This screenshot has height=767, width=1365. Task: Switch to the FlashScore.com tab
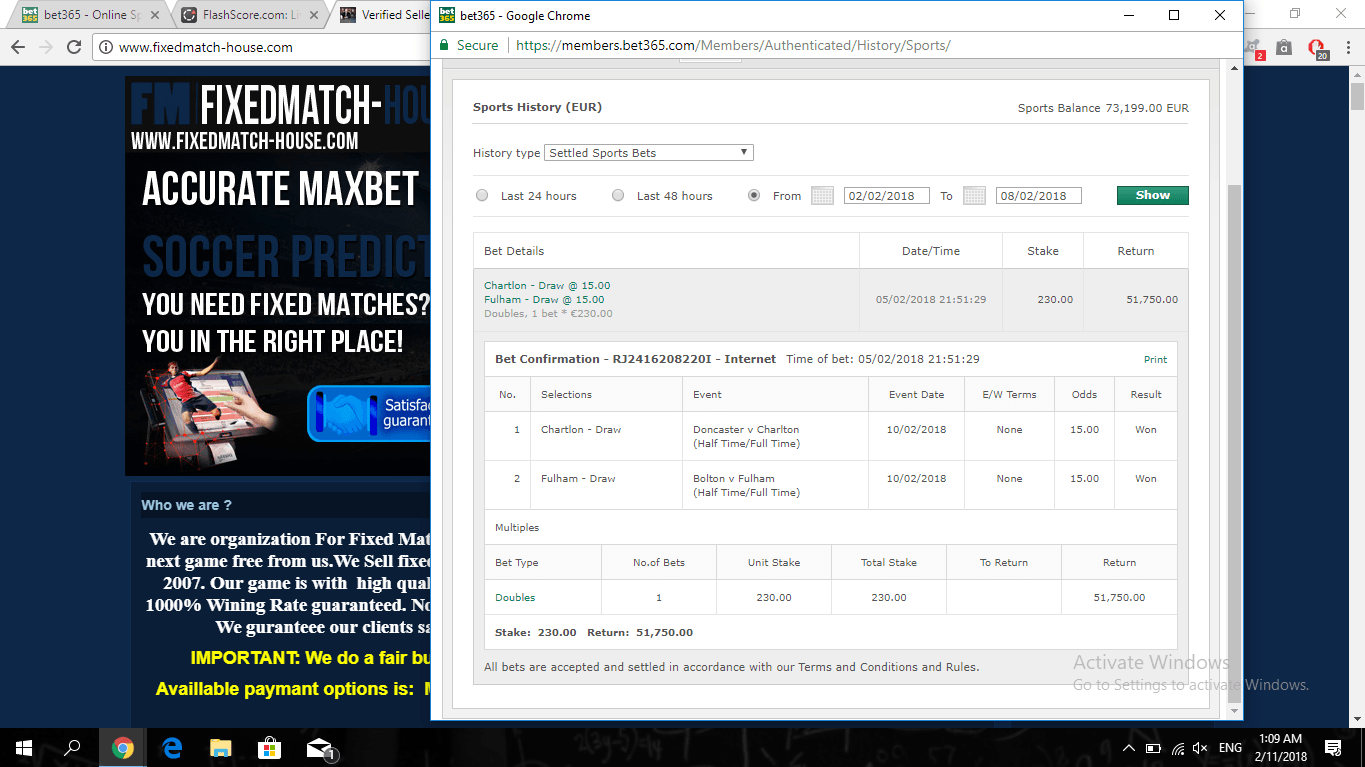pyautogui.click(x=250, y=15)
